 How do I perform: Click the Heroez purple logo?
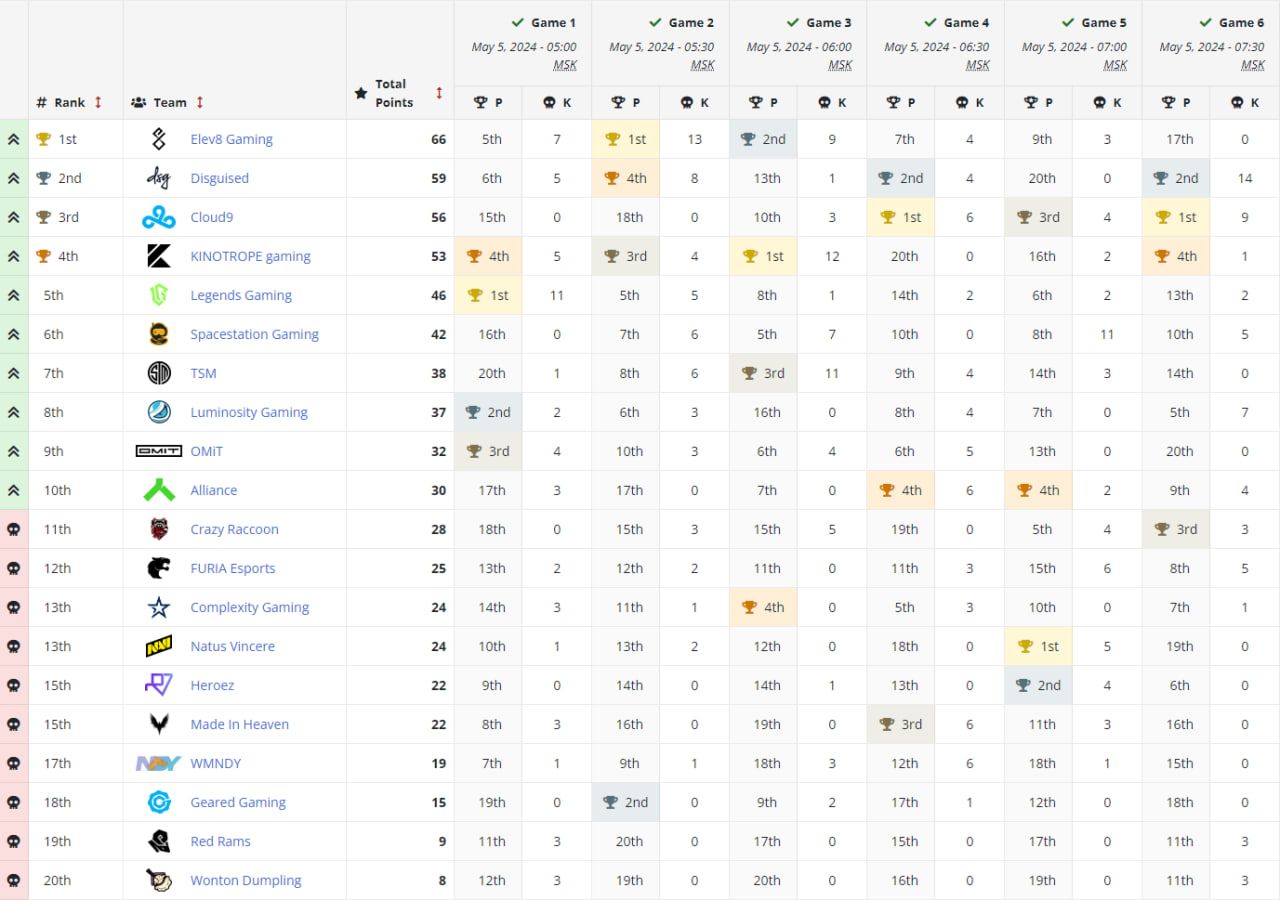(158, 685)
